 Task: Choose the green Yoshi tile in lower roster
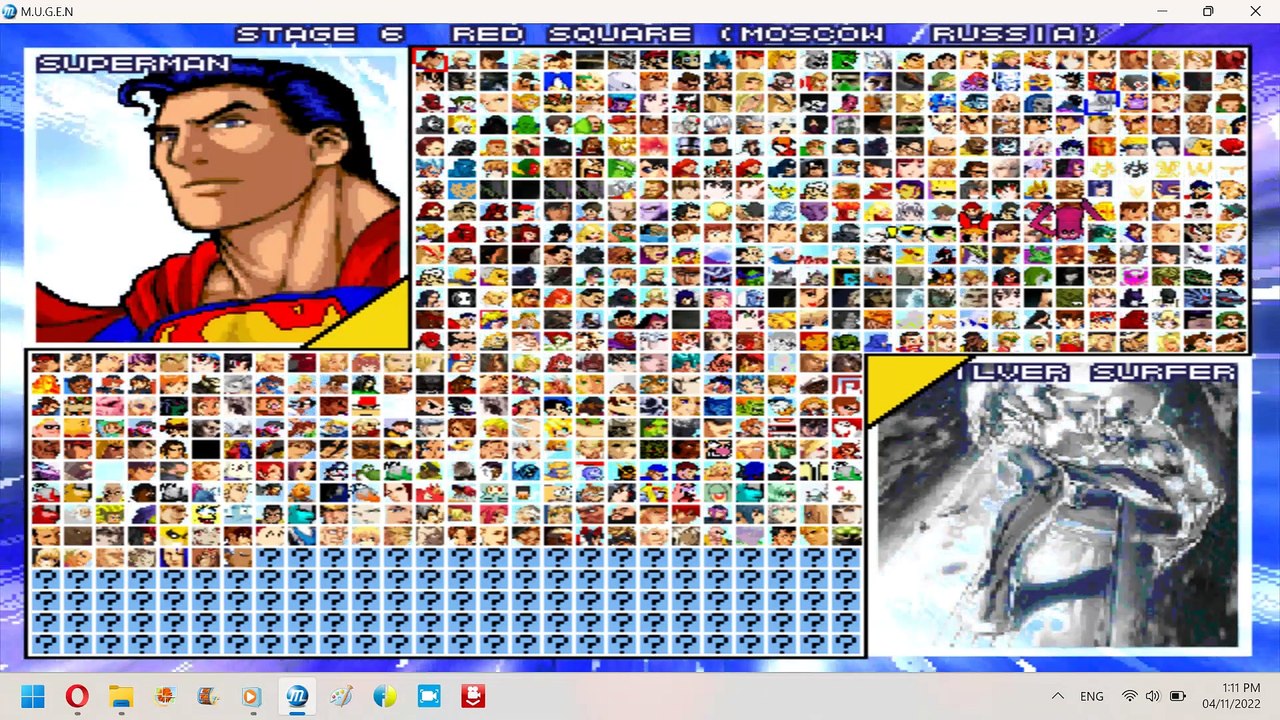[367, 471]
